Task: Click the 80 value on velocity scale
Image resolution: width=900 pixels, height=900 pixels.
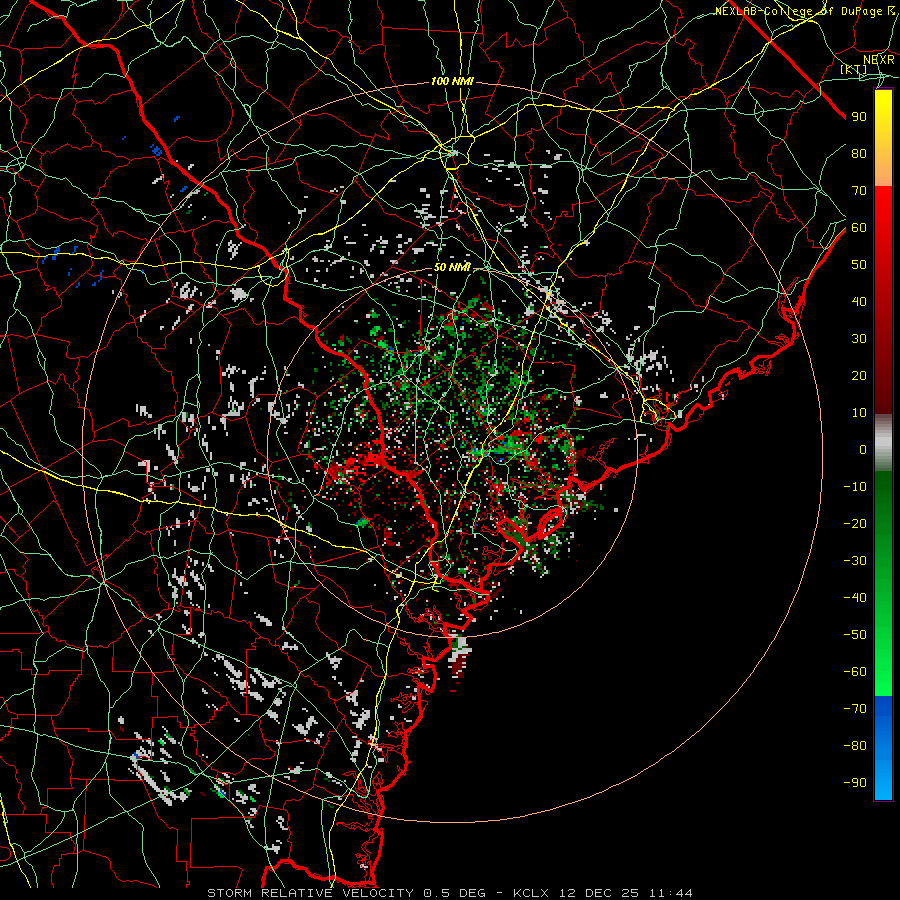Action: 859,153
